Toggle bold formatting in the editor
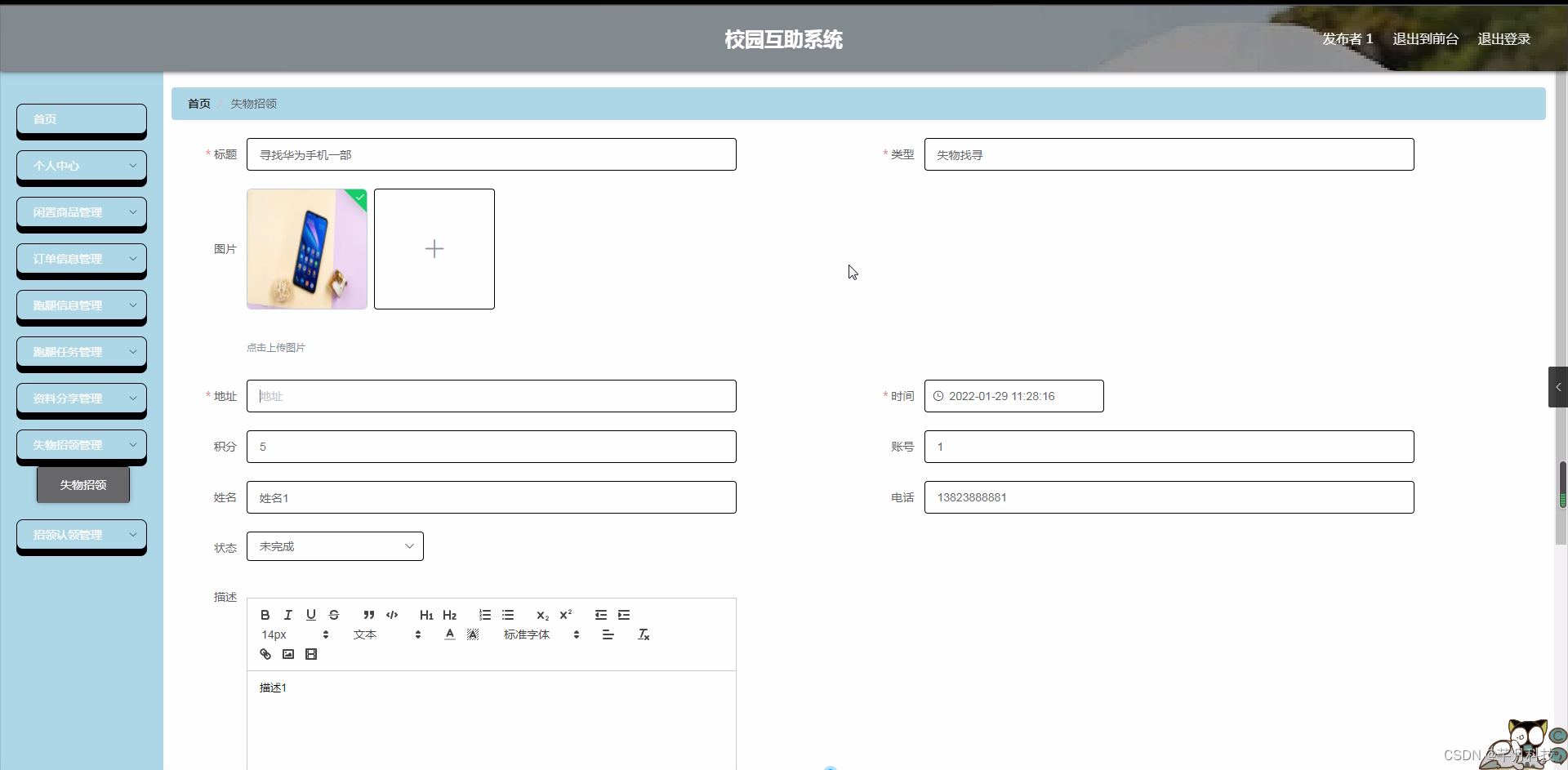1568x770 pixels. tap(265, 615)
